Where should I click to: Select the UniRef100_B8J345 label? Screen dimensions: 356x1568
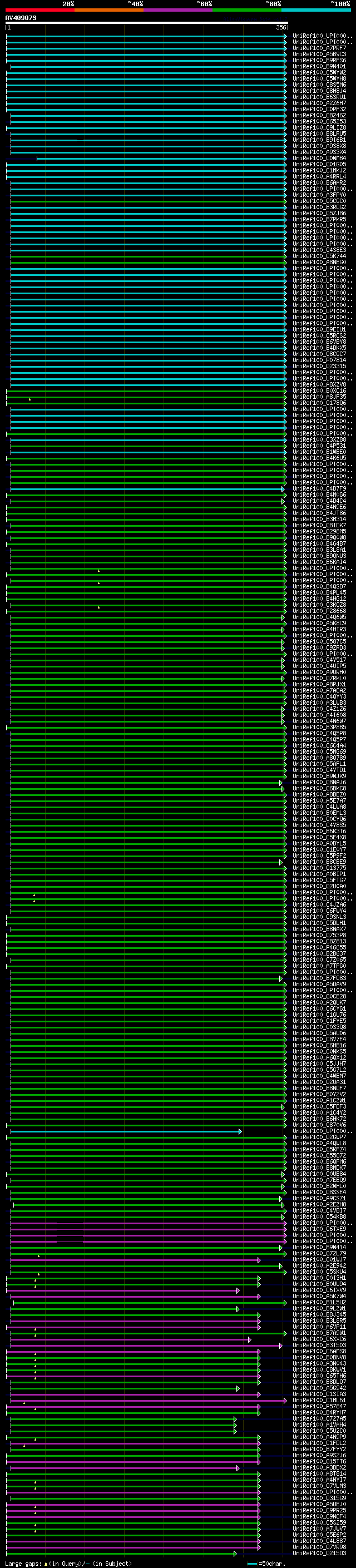pos(319,1315)
